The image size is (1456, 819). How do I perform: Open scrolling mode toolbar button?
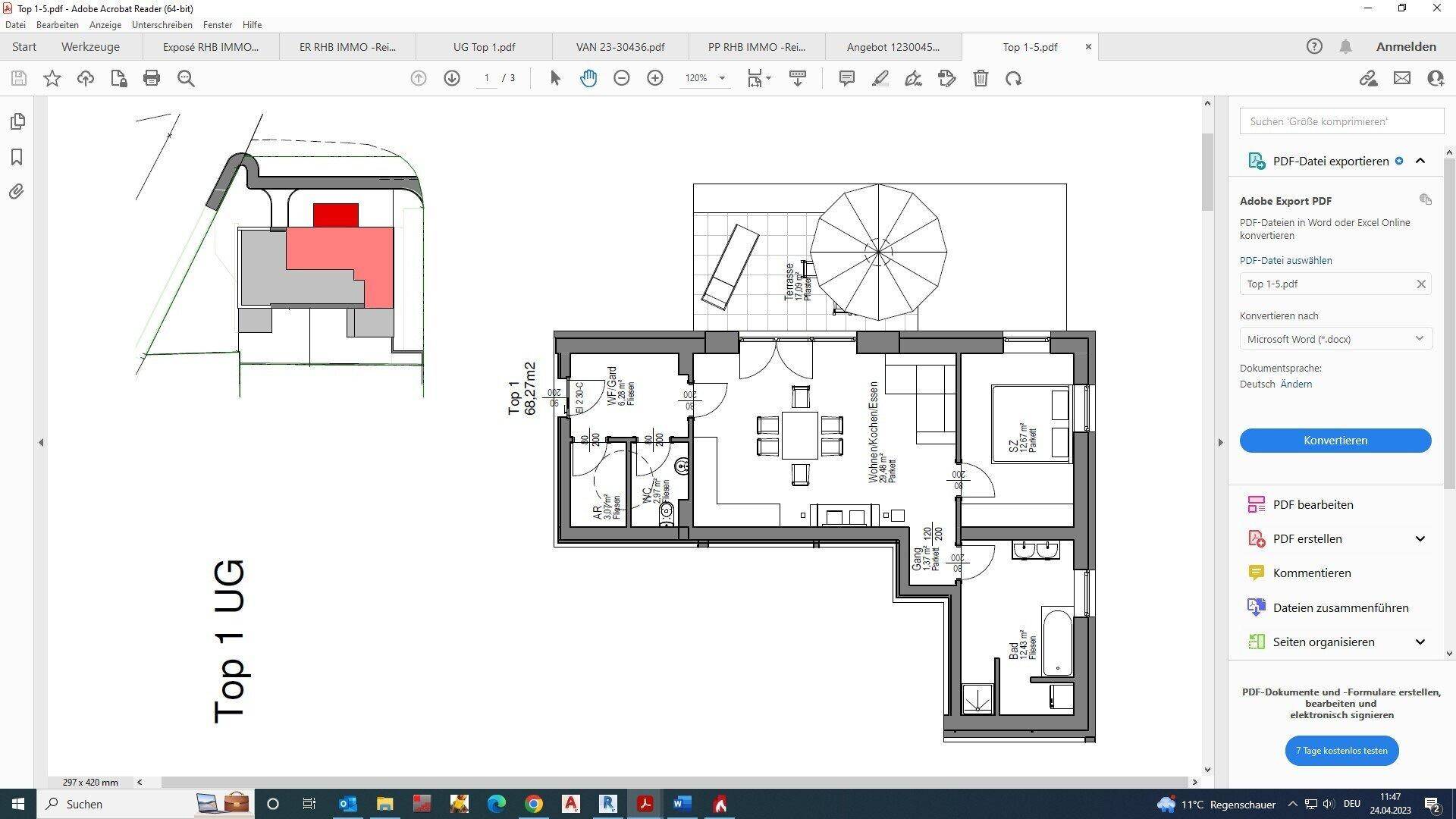point(798,78)
